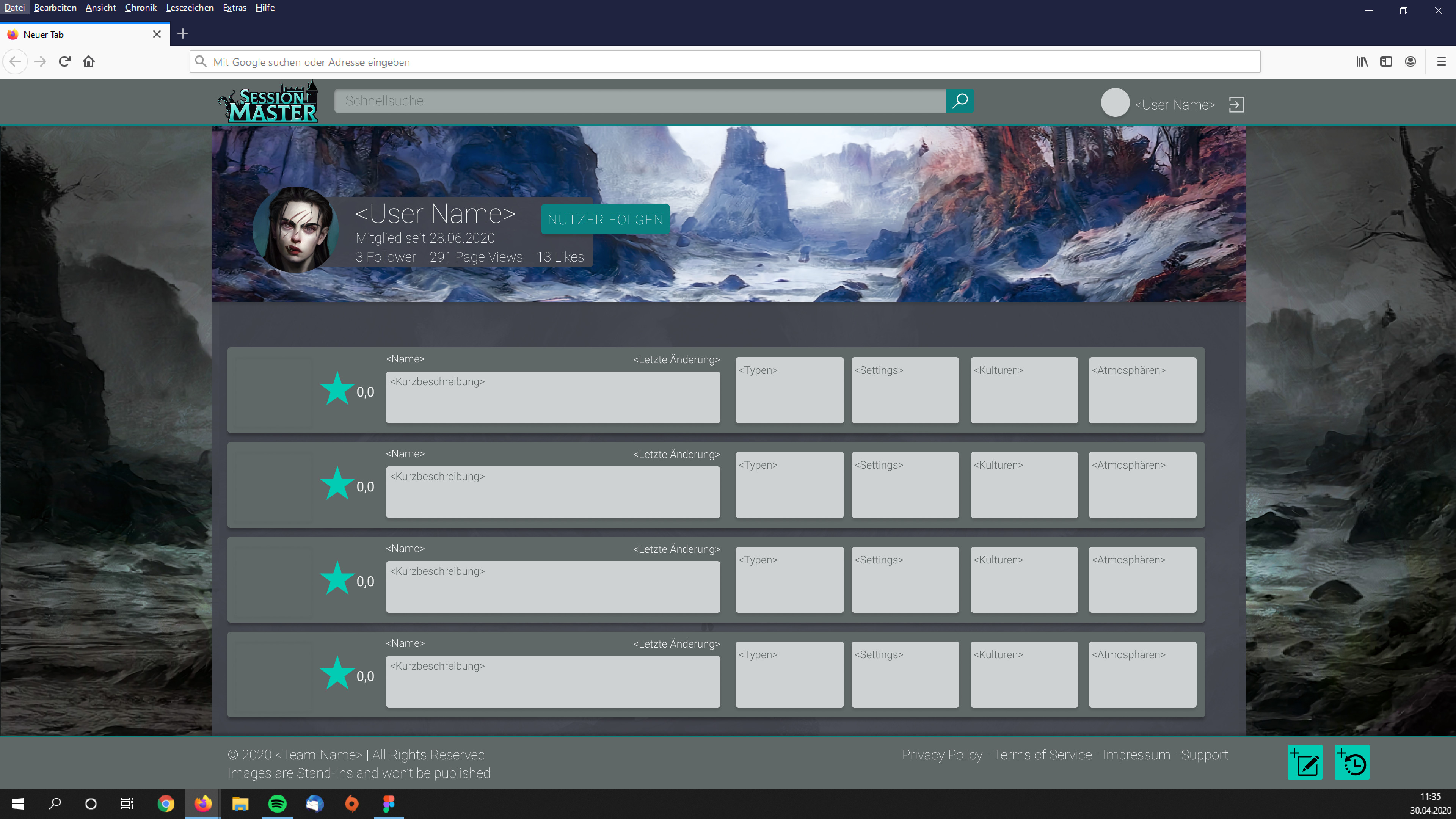Open the Windows Start menu
The image size is (1456, 819).
point(18,804)
